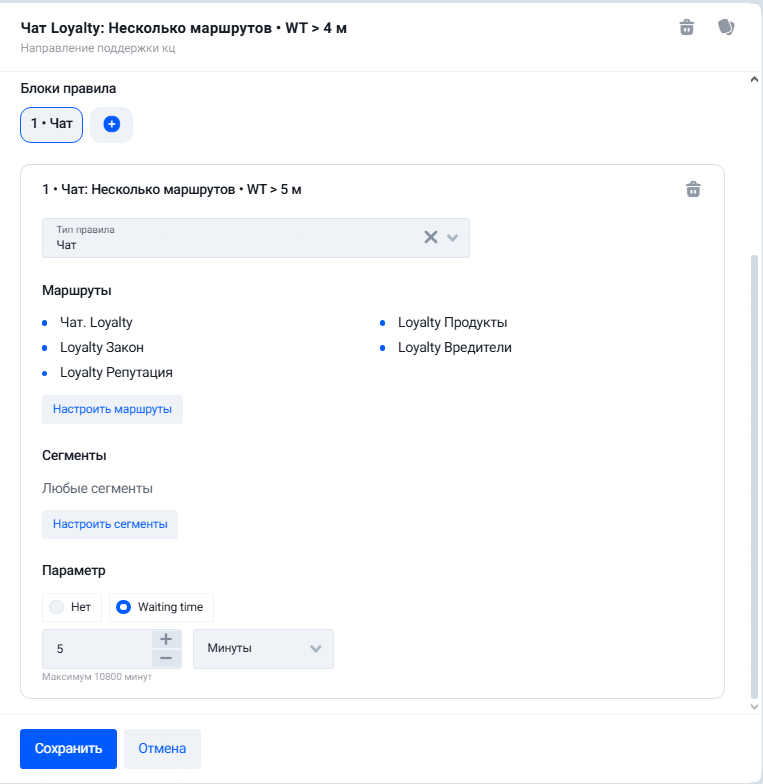
Task: Select the Waiting time radio option
Action: tap(161, 607)
